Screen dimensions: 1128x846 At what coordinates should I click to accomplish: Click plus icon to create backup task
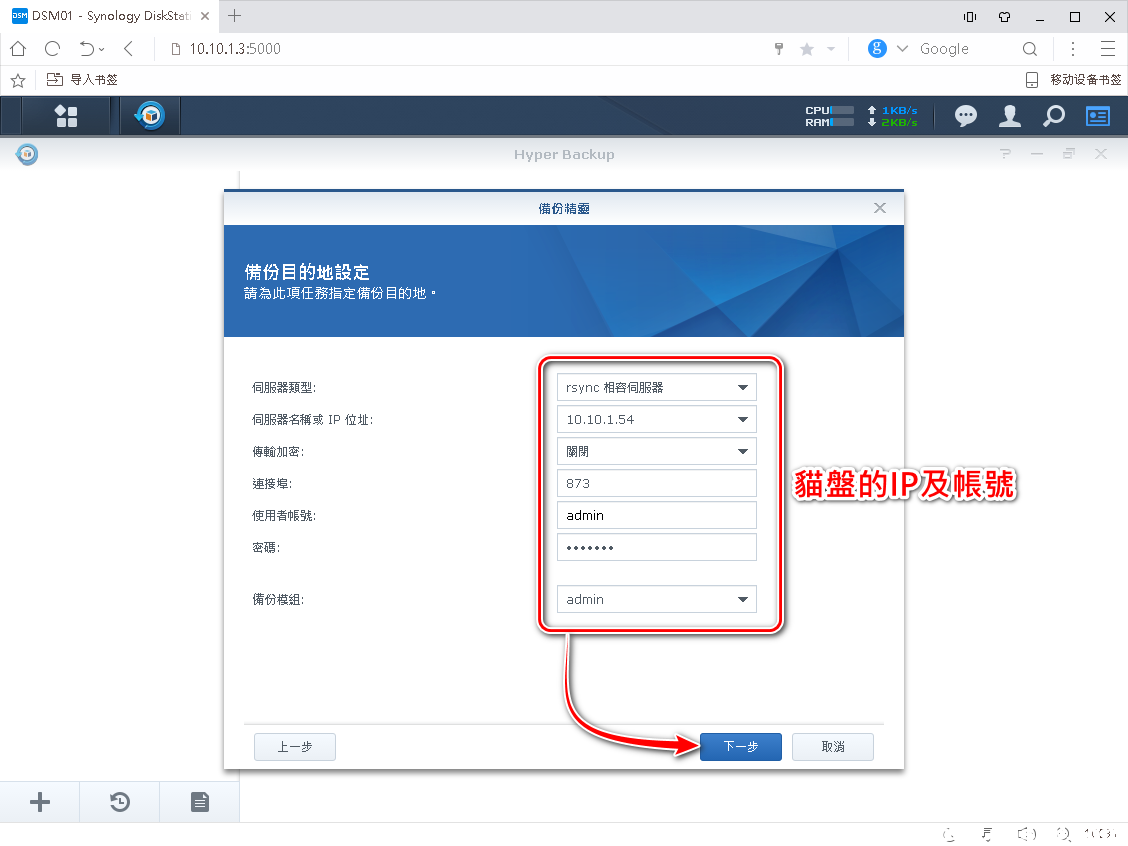(40, 802)
